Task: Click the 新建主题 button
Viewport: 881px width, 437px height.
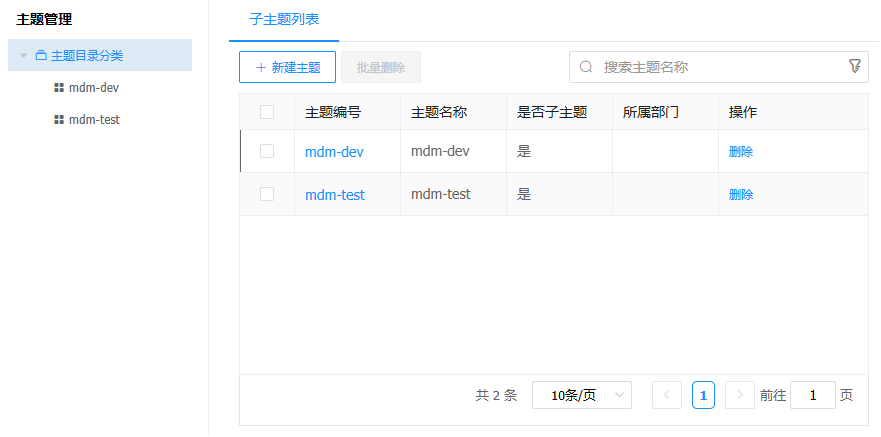Action: pyautogui.click(x=288, y=67)
